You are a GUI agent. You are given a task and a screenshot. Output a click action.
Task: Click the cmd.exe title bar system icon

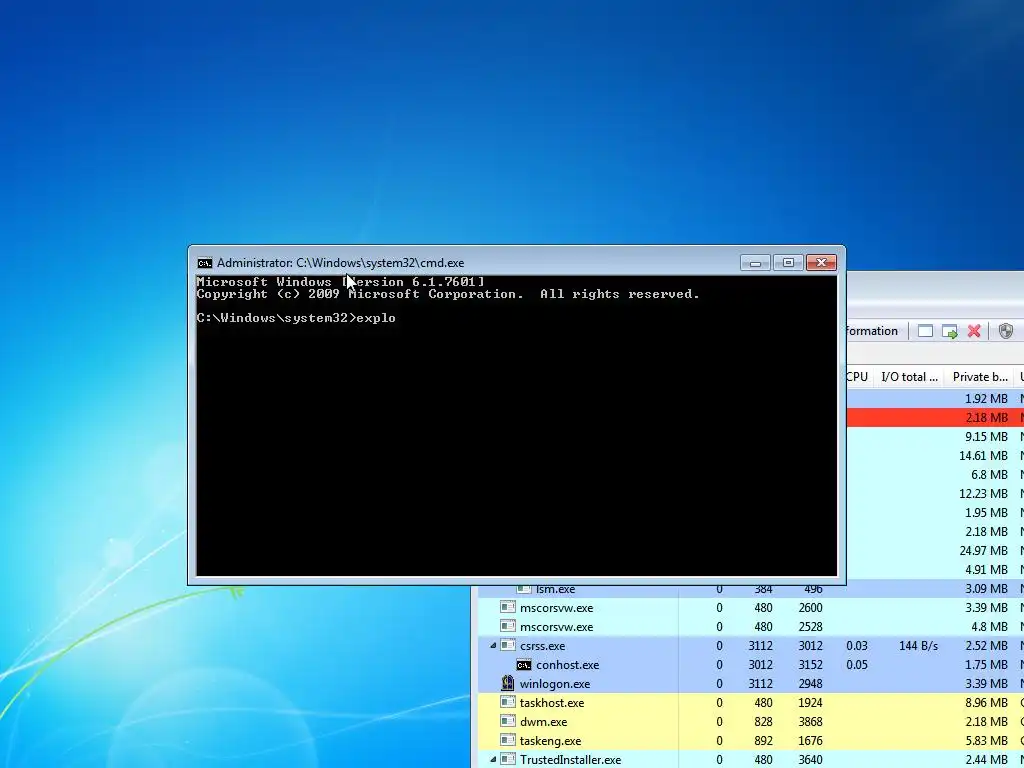pyautogui.click(x=204, y=263)
